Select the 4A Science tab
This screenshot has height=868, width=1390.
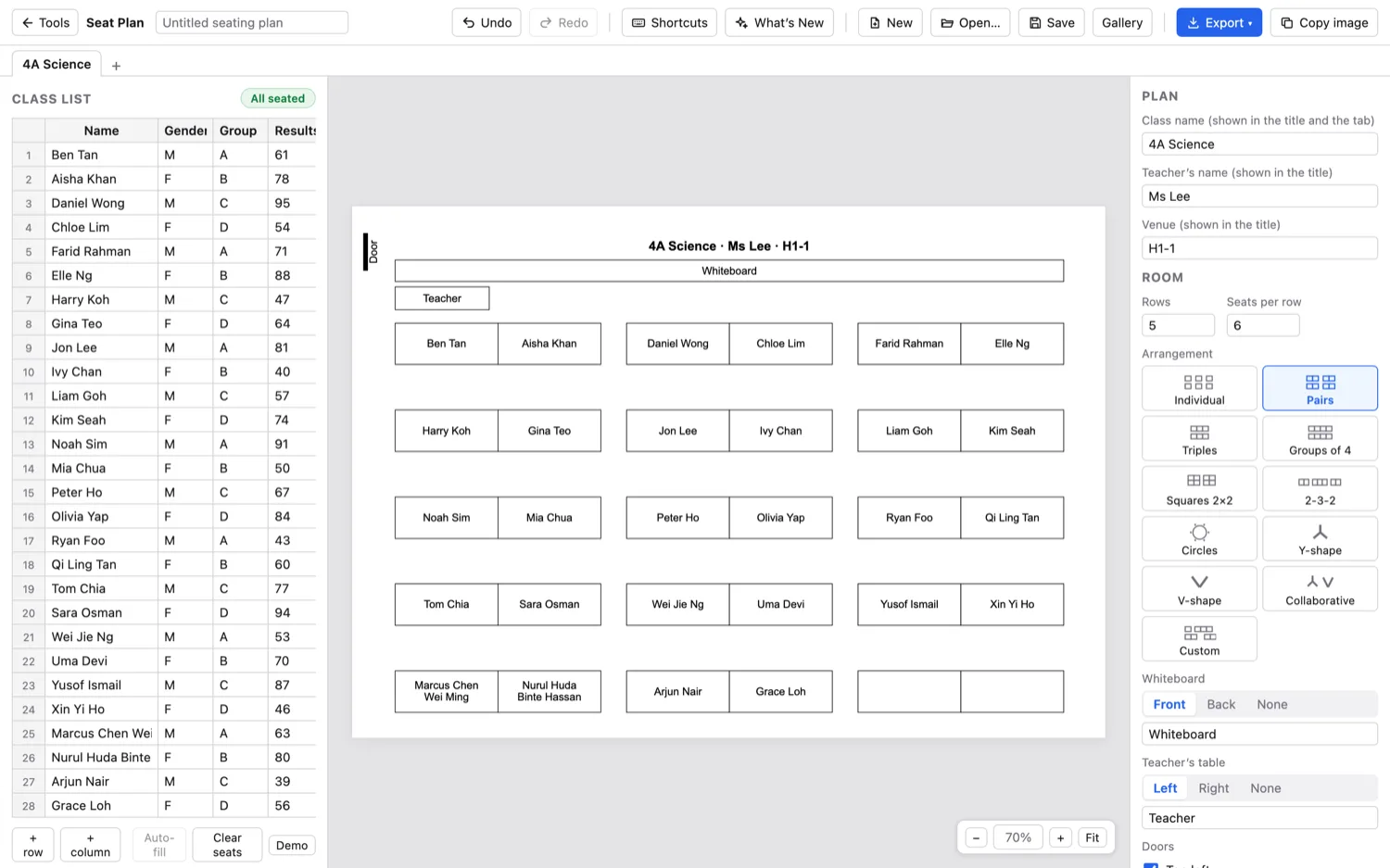click(x=57, y=64)
